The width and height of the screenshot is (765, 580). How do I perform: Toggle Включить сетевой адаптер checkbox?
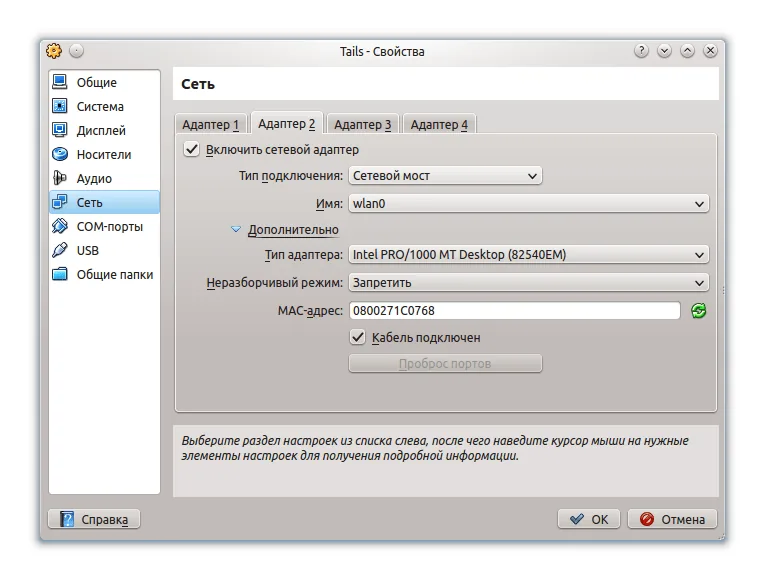coord(192,150)
